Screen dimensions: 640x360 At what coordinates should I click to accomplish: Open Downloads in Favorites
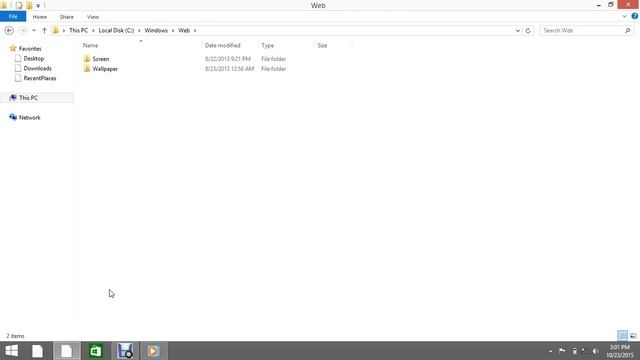point(37,68)
